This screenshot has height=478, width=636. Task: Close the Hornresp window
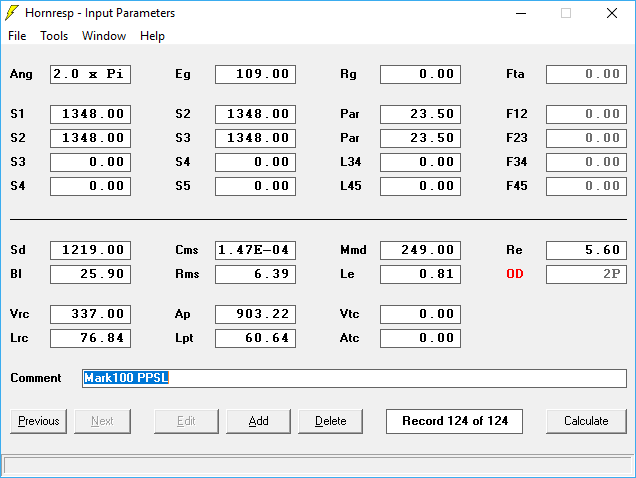point(612,13)
